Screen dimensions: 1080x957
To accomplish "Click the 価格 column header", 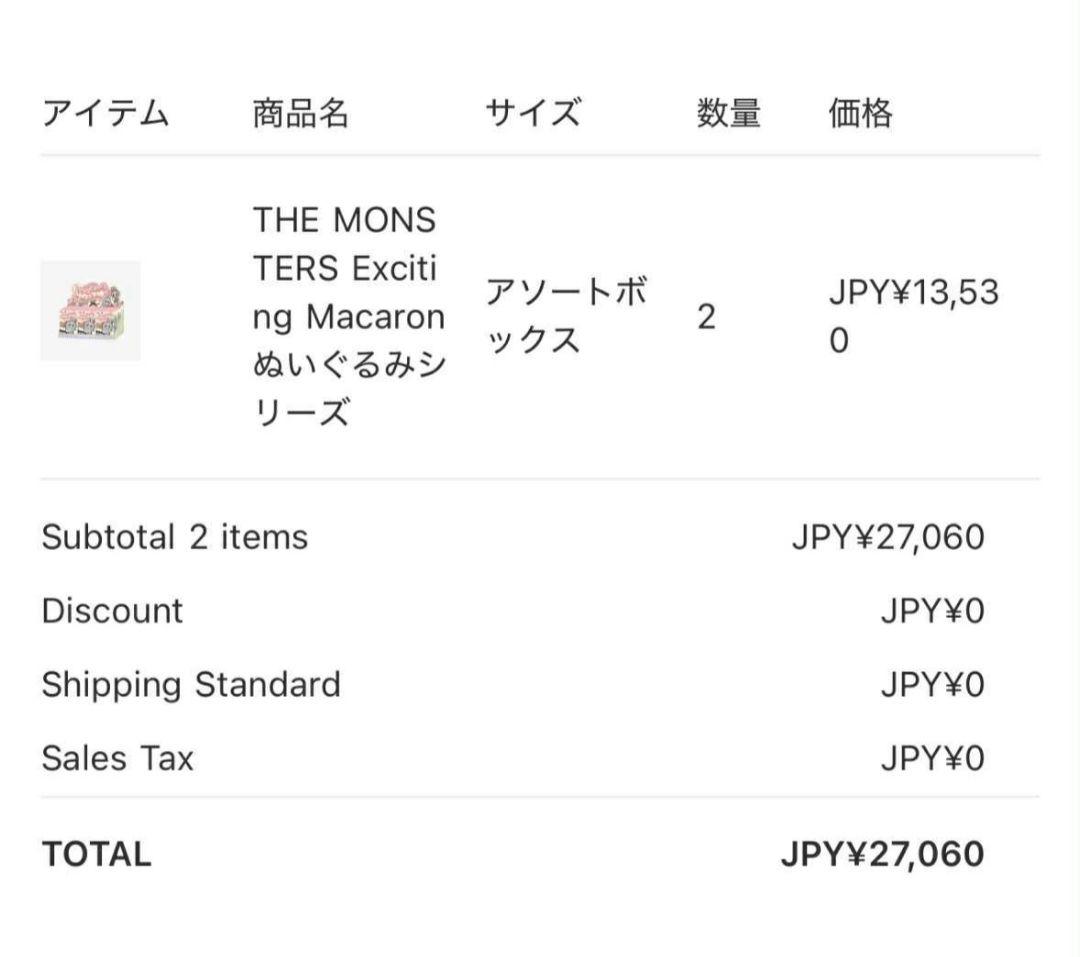I will (860, 114).
